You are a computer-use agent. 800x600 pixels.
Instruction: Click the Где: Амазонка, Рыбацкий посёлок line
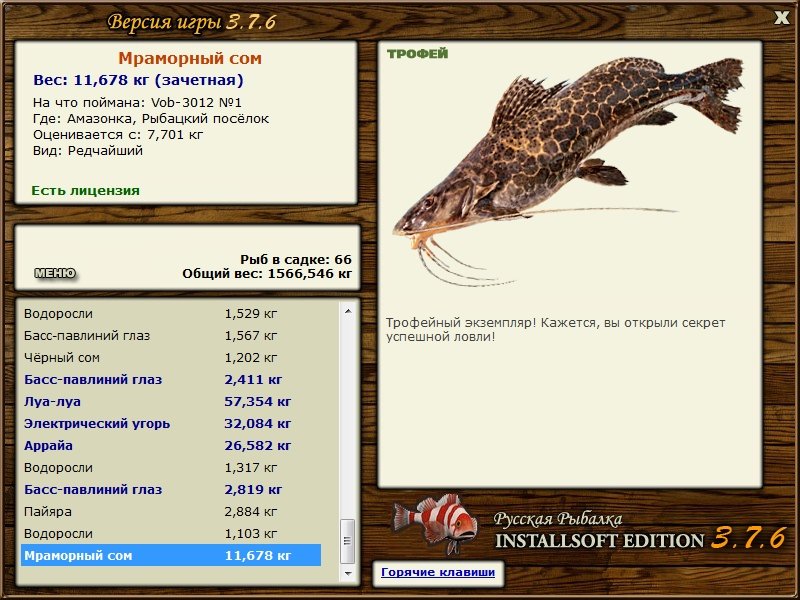(151, 118)
